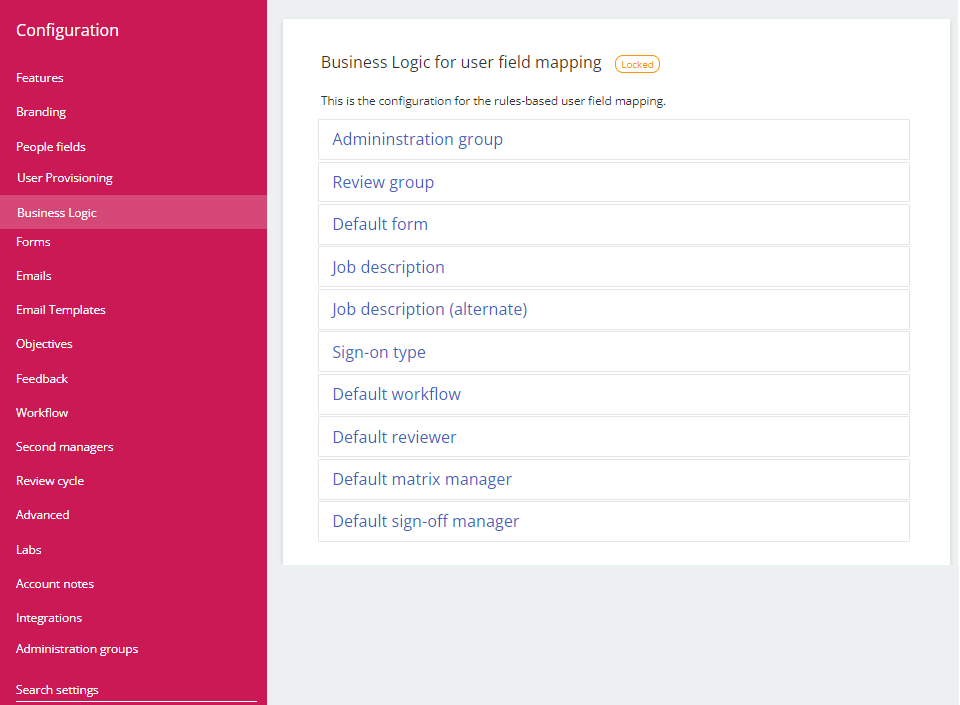Viewport: 960px width, 705px height.
Task: Expand the Default form section
Action: coord(380,225)
